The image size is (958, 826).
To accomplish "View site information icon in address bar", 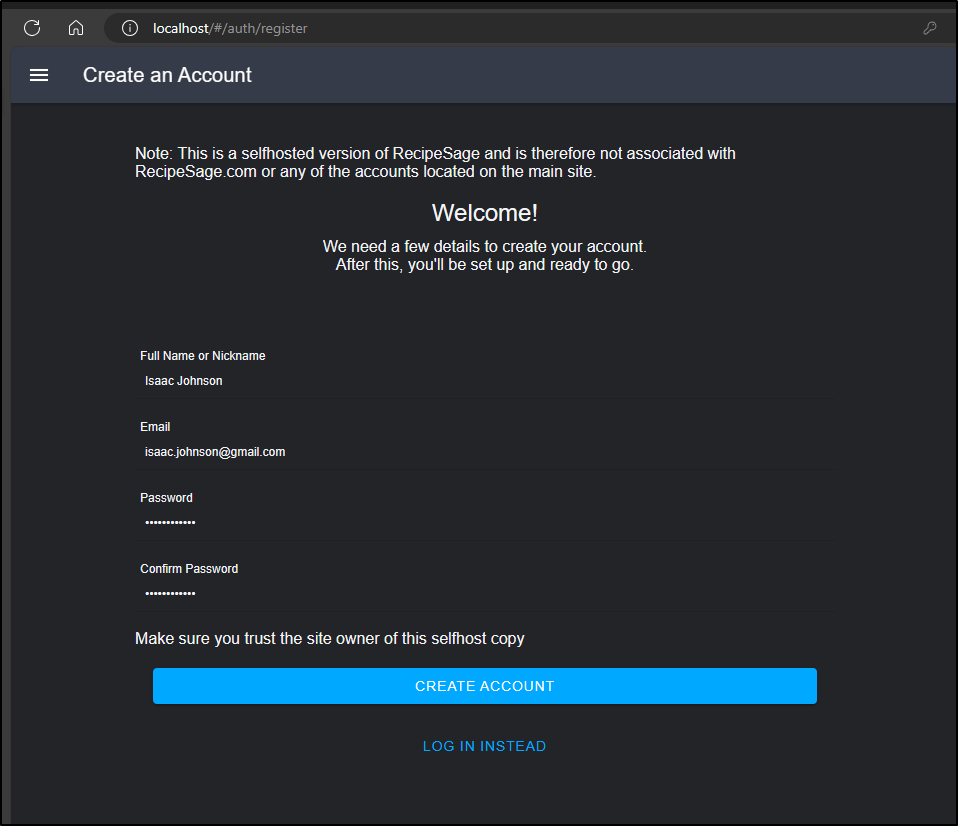I will pos(130,28).
